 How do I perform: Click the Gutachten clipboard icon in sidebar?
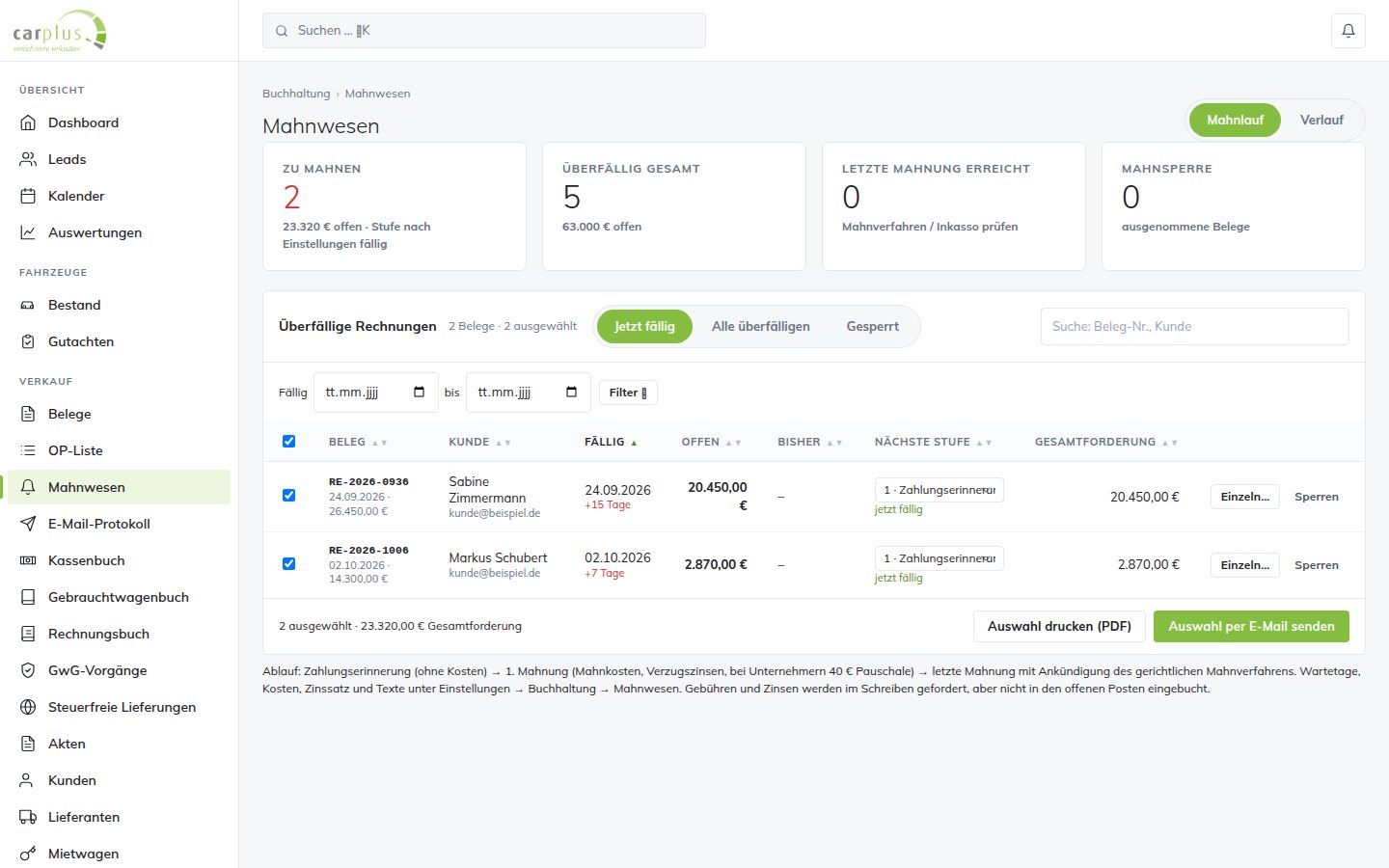28,341
